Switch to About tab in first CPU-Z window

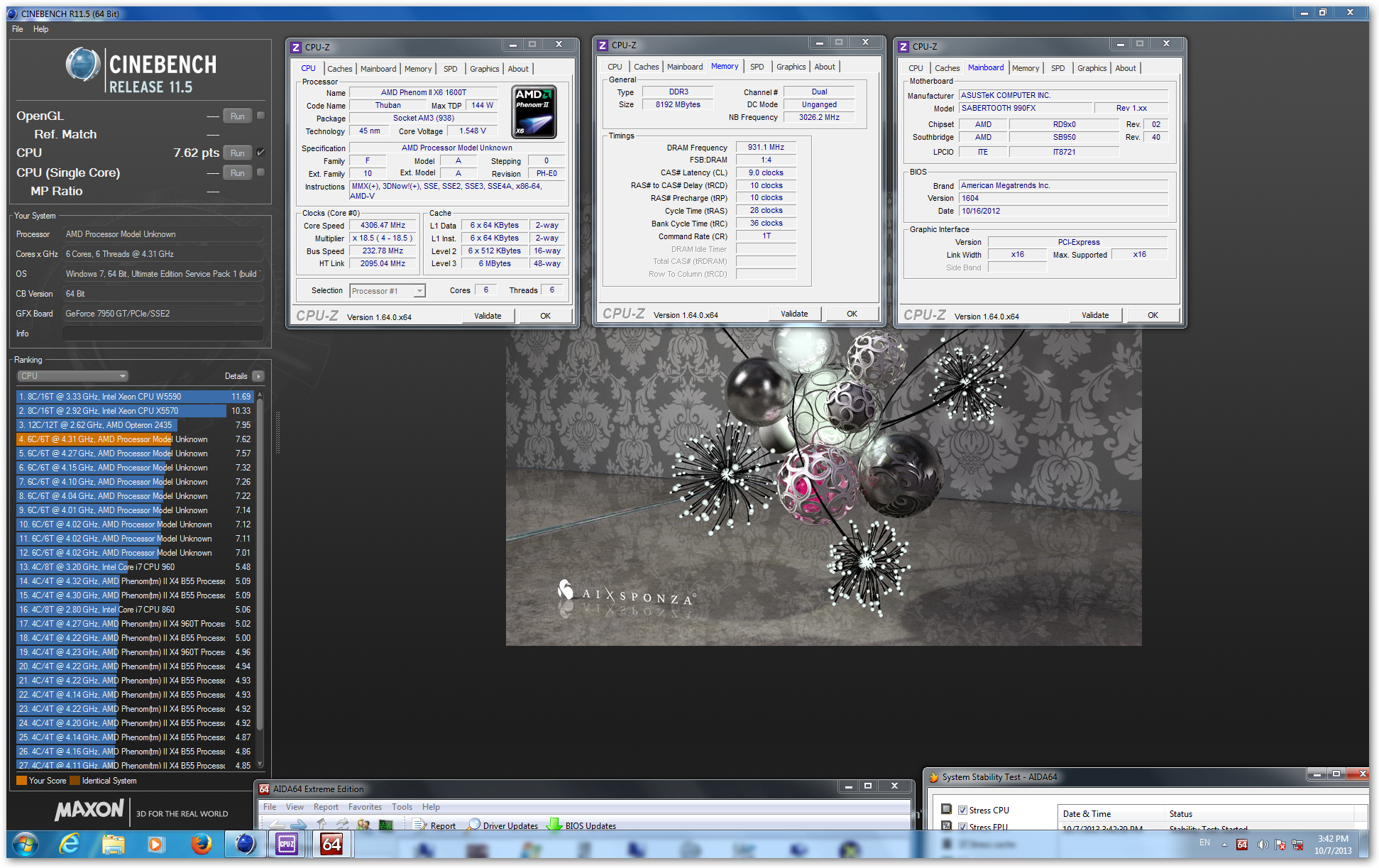pos(518,69)
